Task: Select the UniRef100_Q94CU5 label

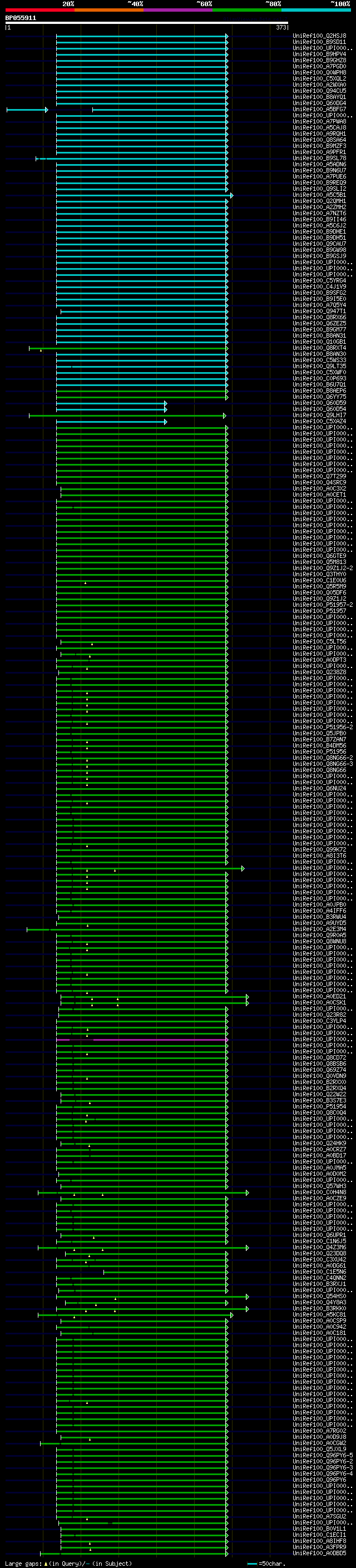Action: 319,91
